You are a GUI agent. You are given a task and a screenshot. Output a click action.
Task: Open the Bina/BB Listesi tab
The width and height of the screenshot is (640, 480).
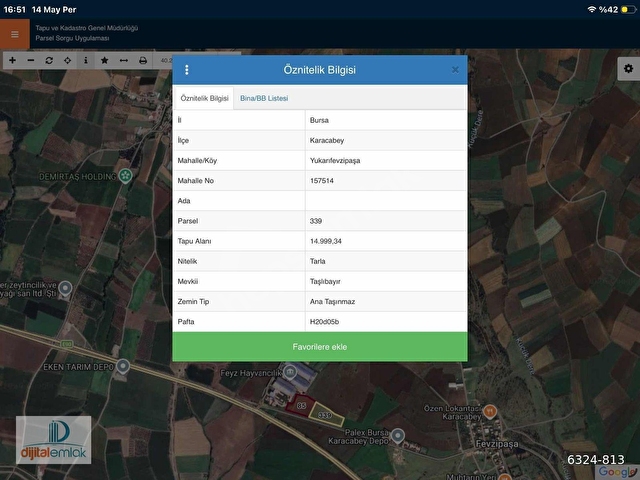(x=264, y=98)
